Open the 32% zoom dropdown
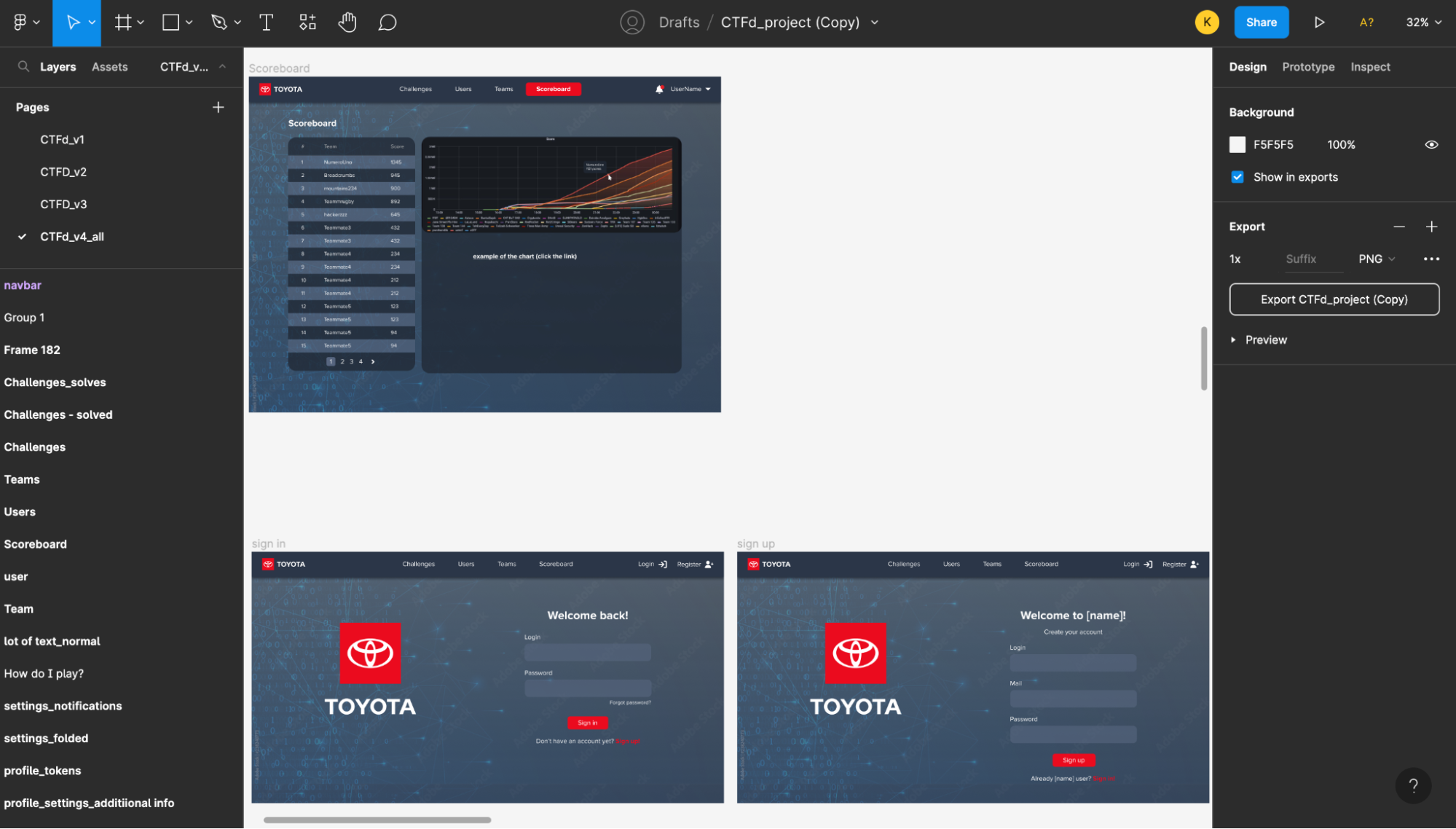 coord(1423,23)
